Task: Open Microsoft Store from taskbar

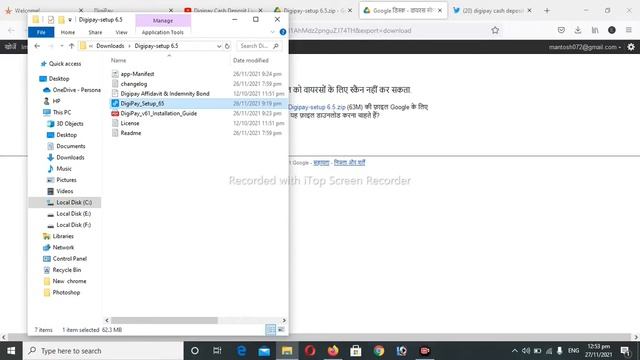Action: 356,351
